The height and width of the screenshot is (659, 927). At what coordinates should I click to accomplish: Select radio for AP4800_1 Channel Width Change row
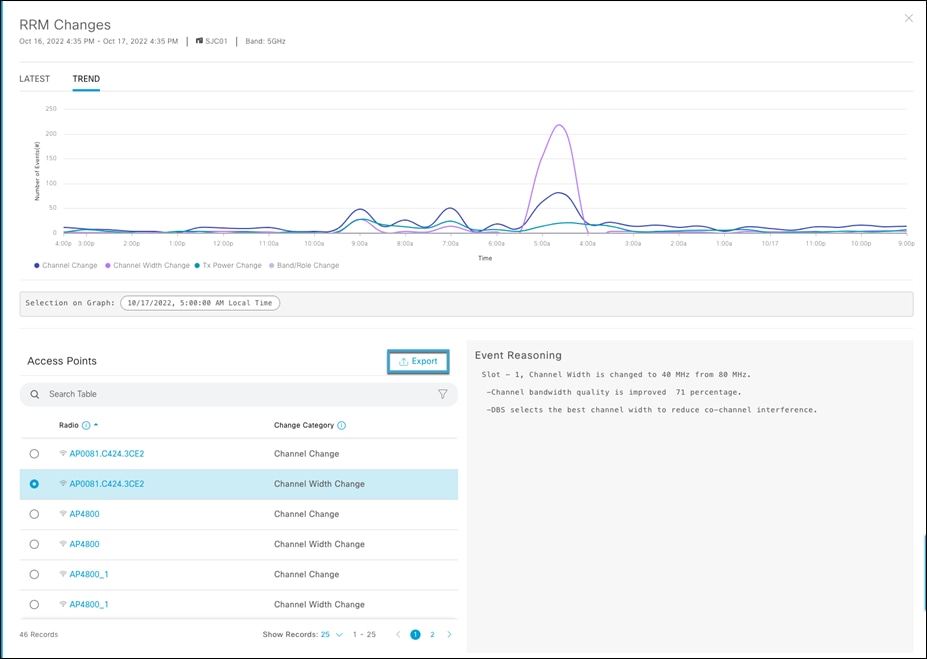pyautogui.click(x=34, y=605)
